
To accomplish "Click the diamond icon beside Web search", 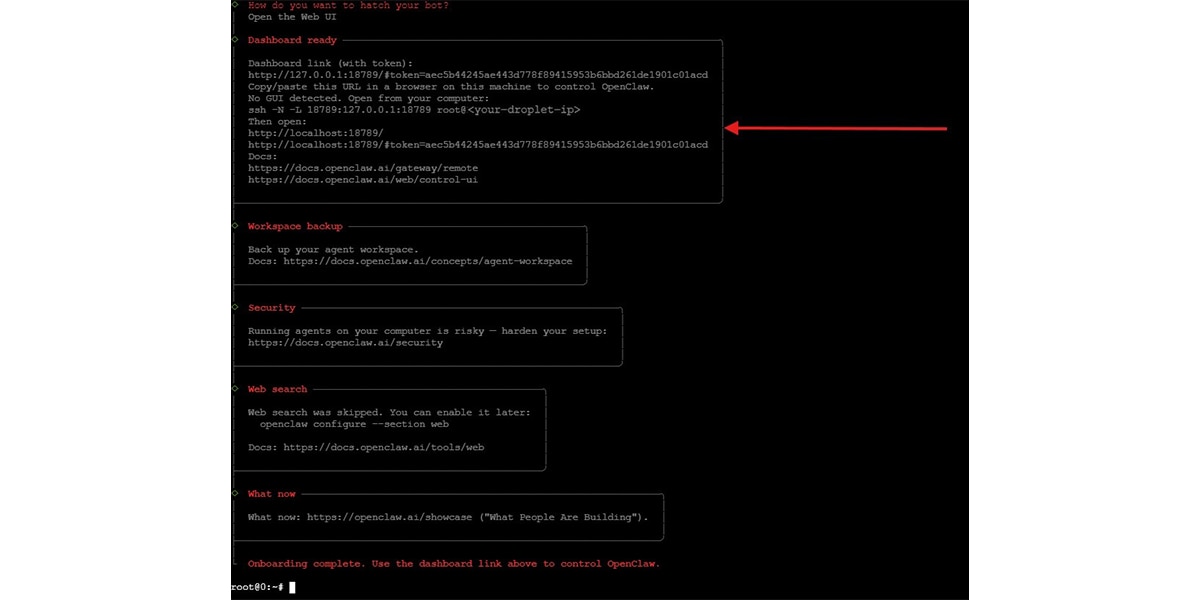I will (235, 389).
